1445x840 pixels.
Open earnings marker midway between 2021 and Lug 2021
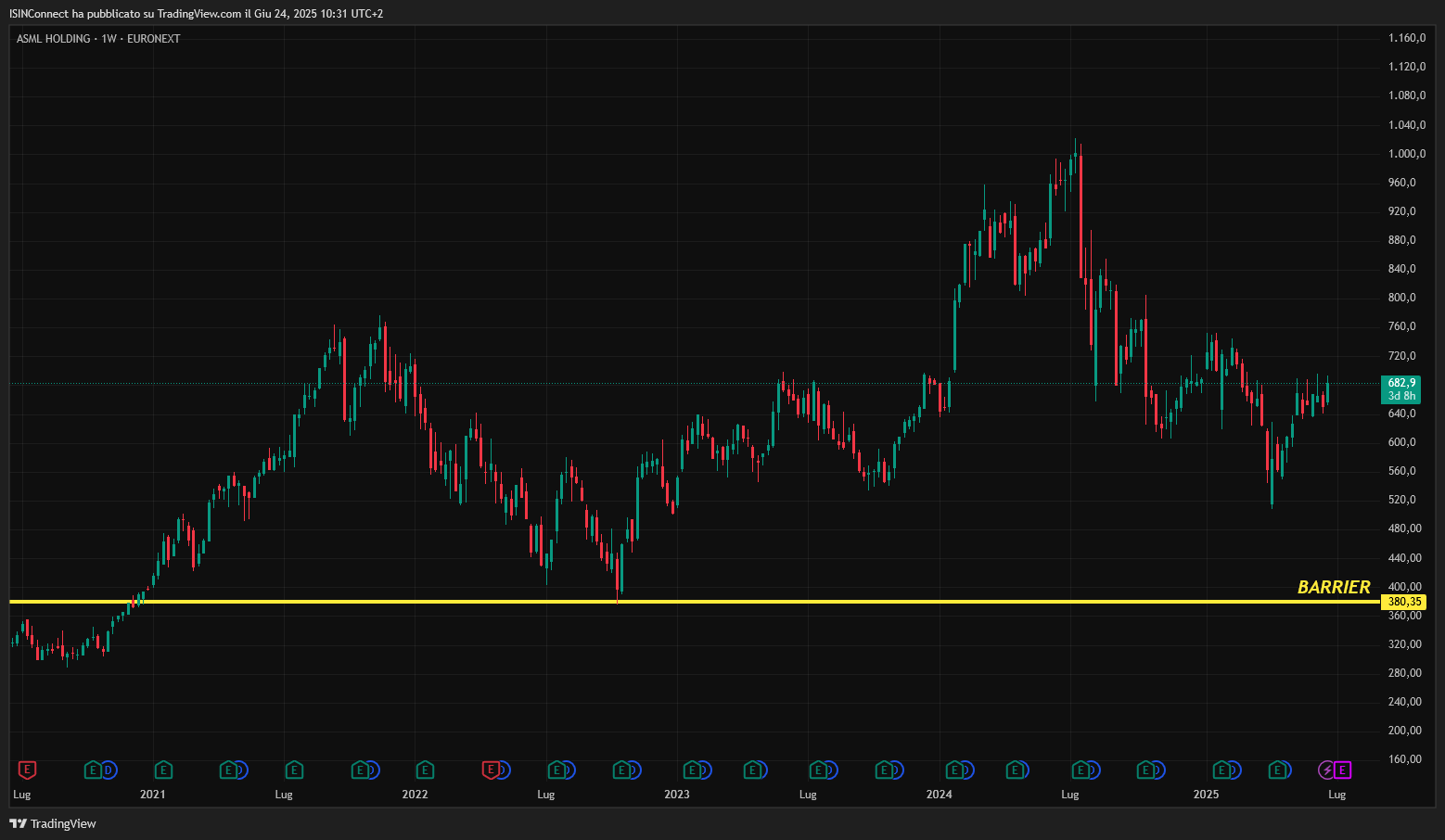pyautogui.click(x=228, y=770)
